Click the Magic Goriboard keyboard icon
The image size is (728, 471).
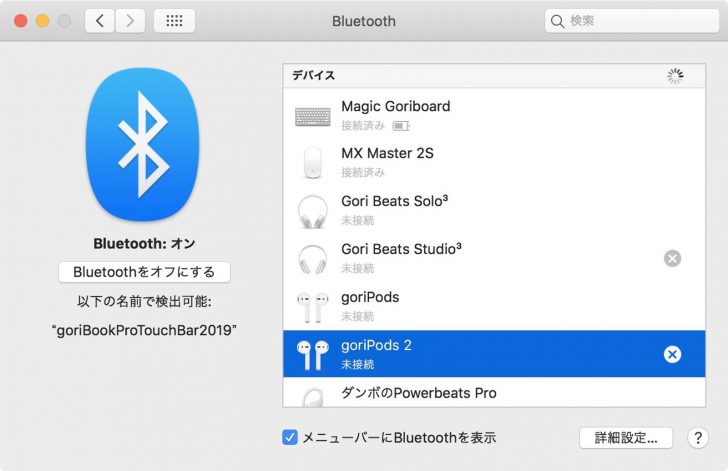[x=312, y=116]
